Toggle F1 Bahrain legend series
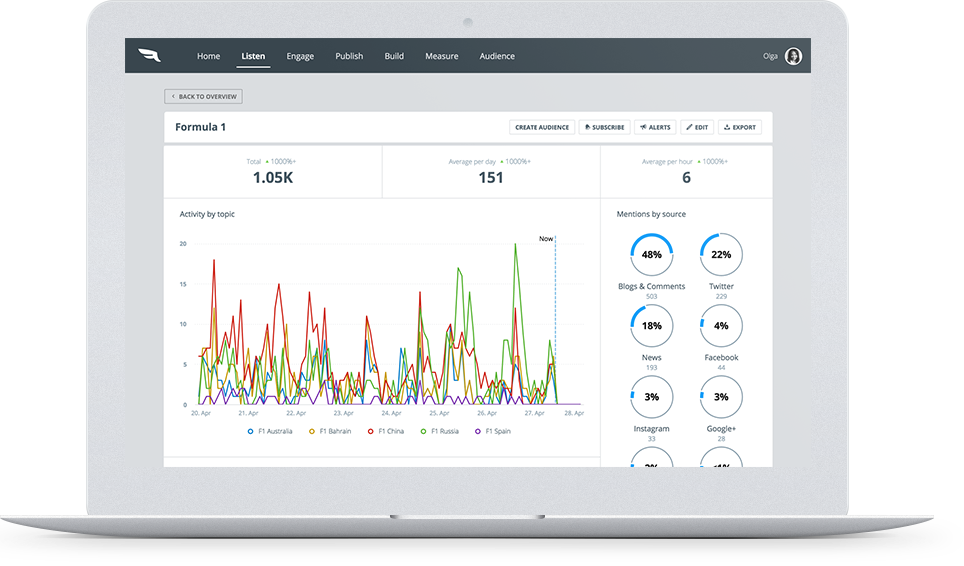Viewport: 964px width, 566px height. point(330,431)
